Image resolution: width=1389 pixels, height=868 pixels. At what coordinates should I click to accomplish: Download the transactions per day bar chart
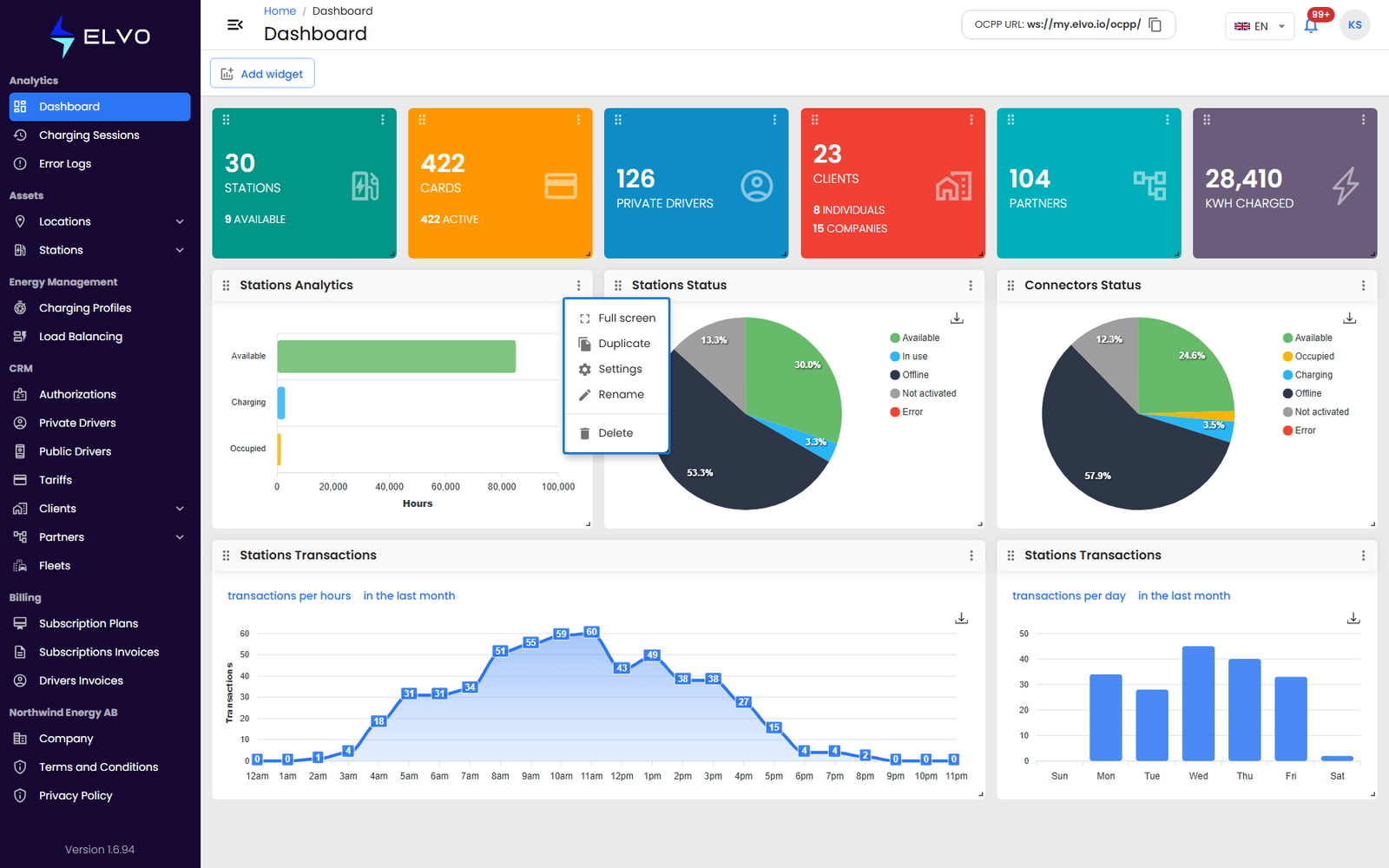point(1353,618)
